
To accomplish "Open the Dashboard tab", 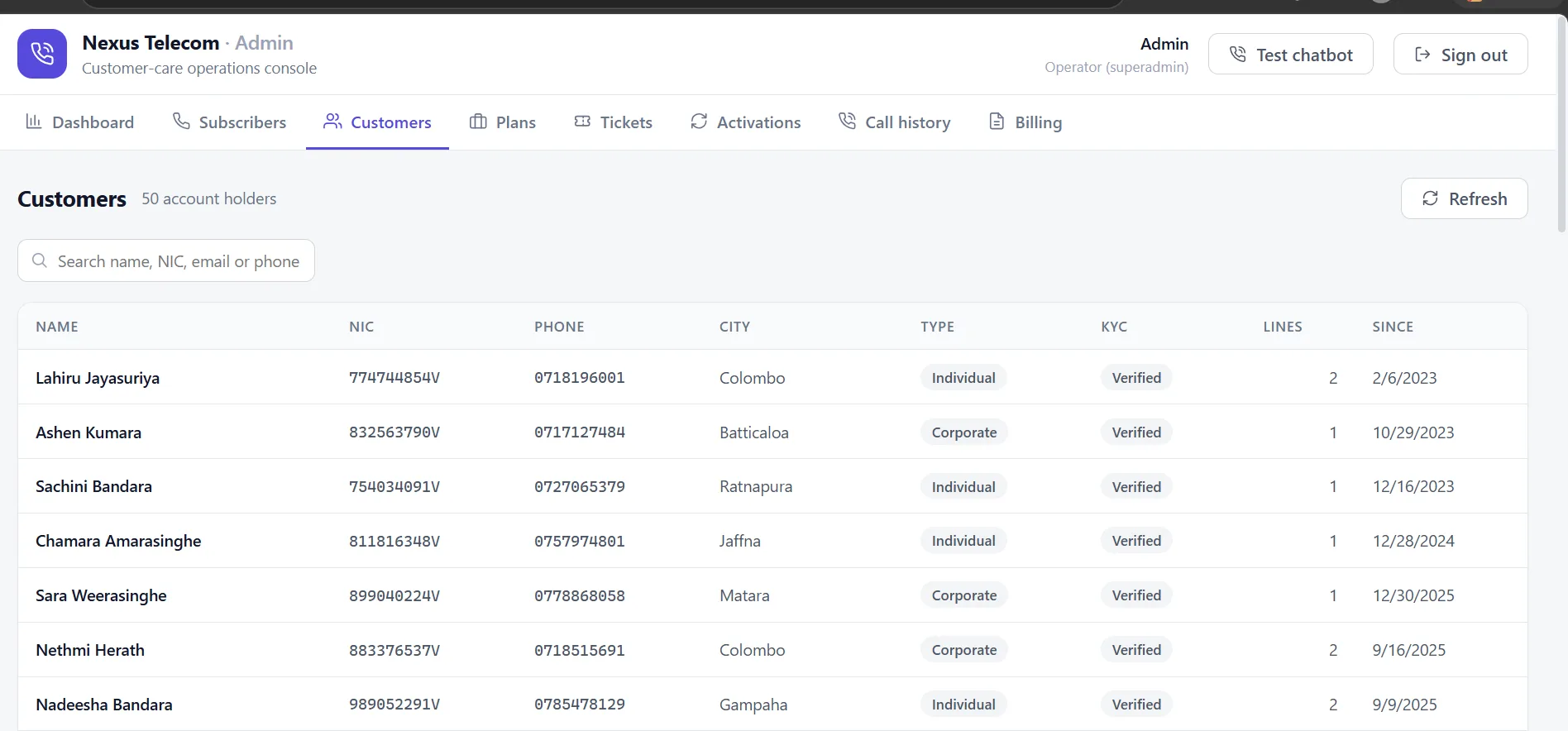I will click(x=80, y=122).
